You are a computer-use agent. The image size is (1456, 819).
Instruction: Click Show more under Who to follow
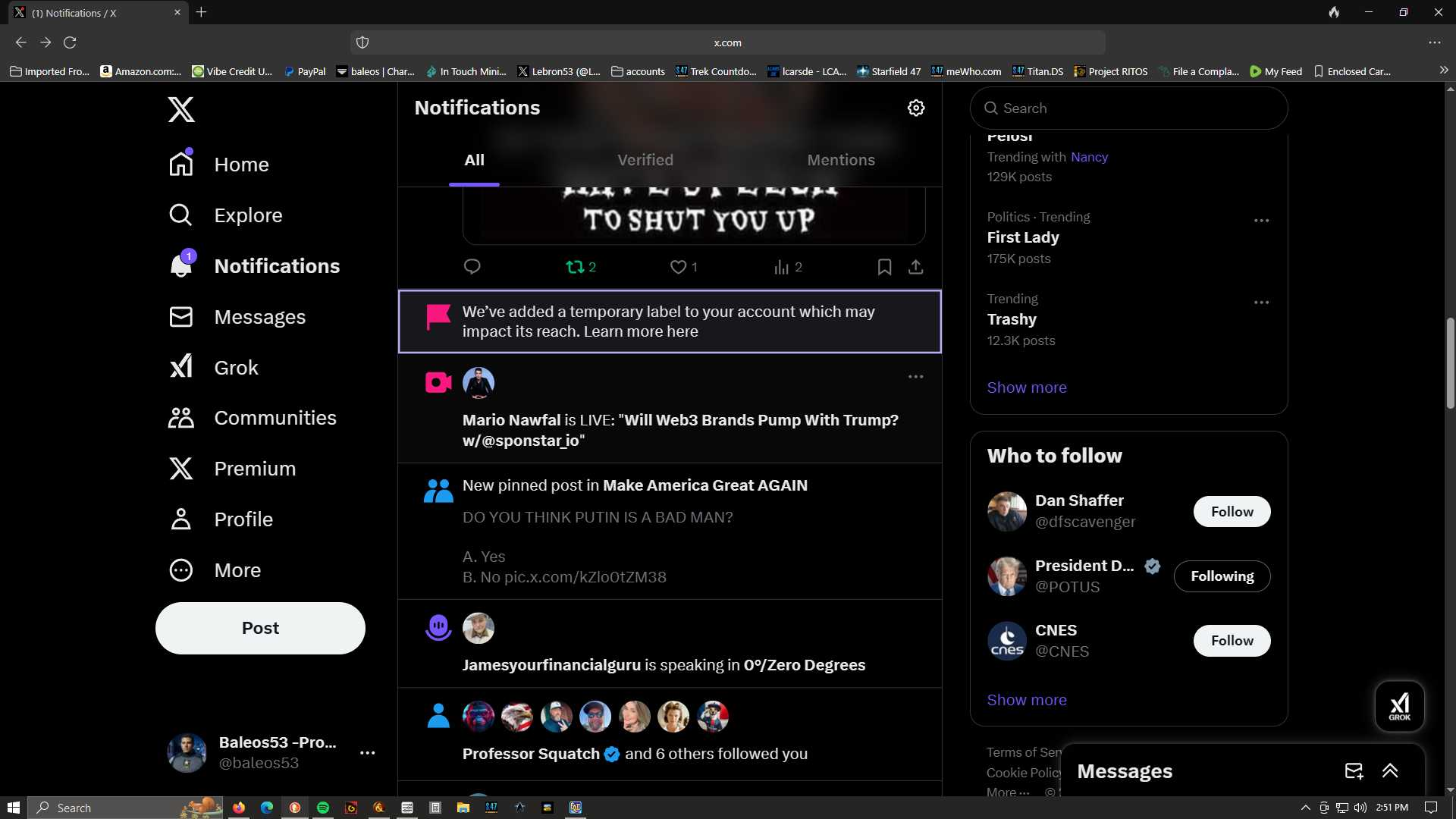(x=1027, y=700)
